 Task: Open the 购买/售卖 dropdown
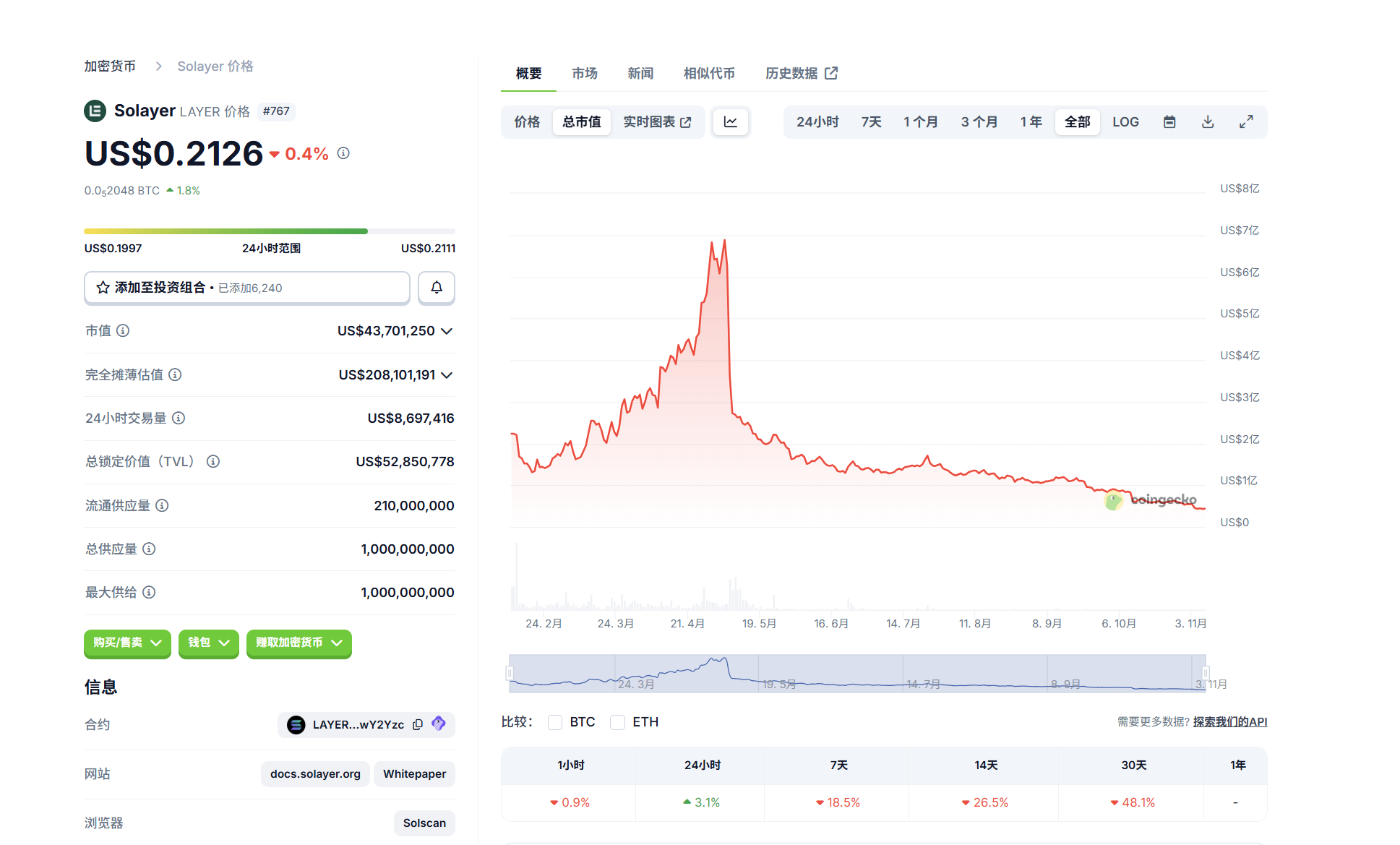[127, 643]
